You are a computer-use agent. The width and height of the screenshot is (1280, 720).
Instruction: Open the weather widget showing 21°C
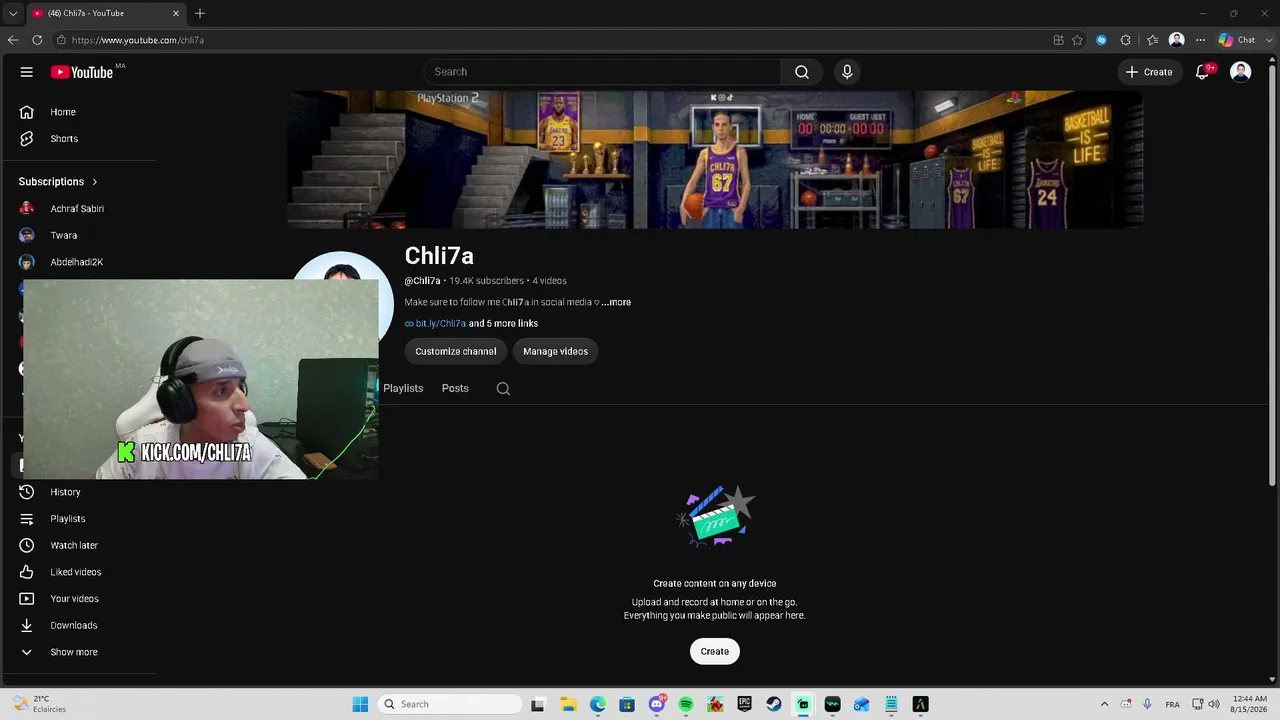(40, 704)
